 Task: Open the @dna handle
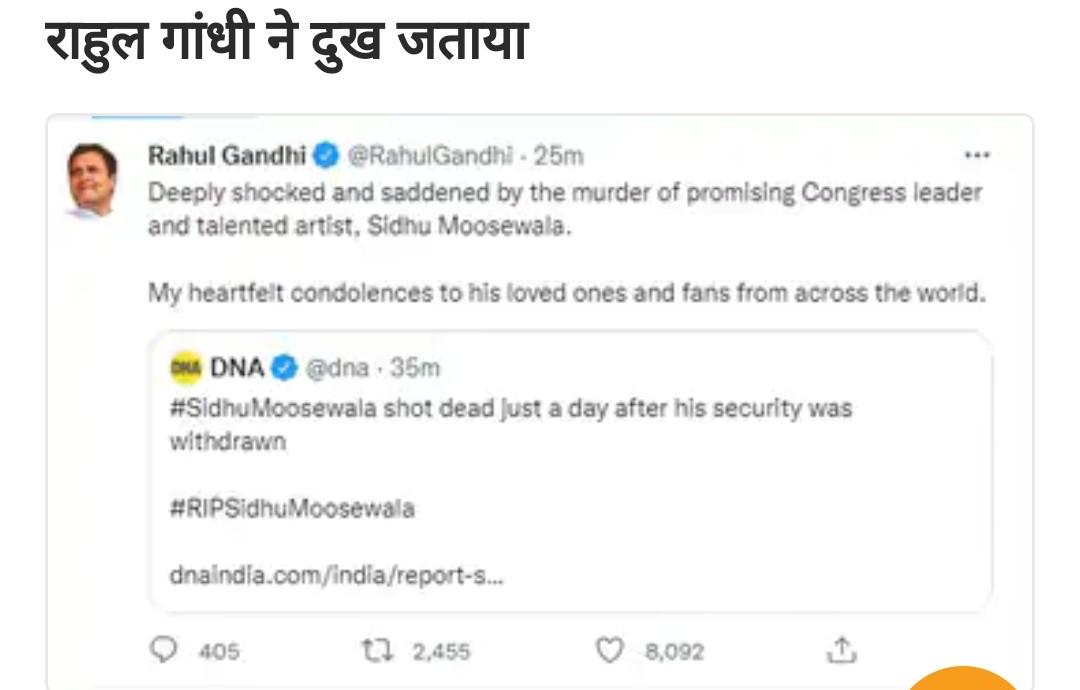pos(336,368)
